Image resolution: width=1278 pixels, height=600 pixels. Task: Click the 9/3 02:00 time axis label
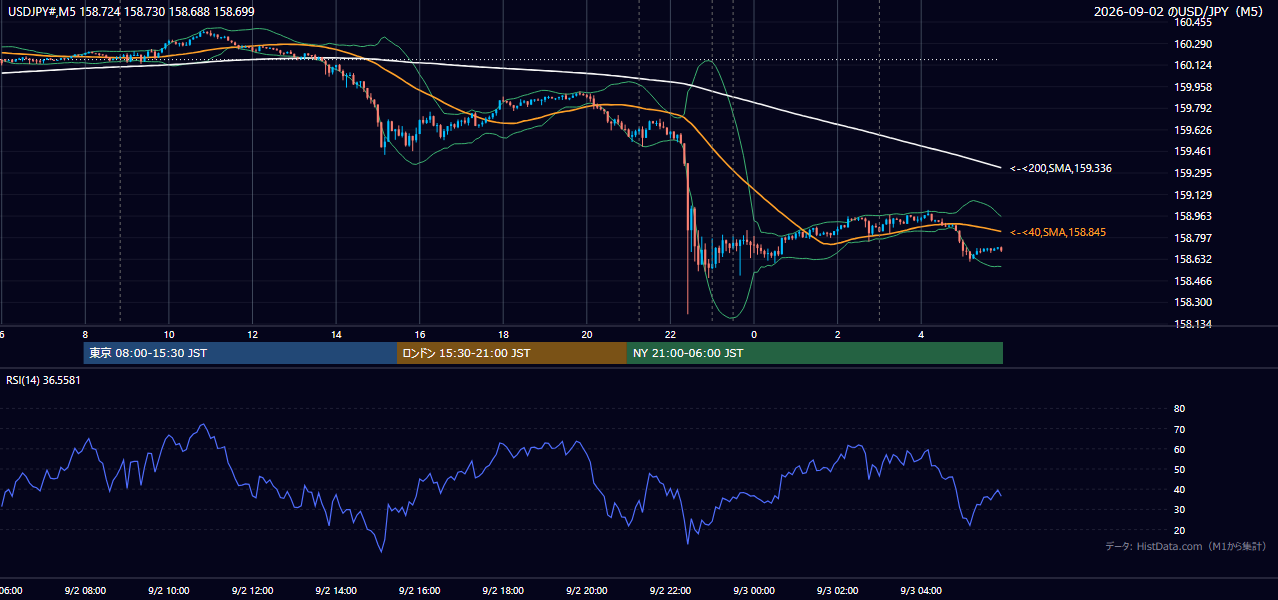[837, 590]
